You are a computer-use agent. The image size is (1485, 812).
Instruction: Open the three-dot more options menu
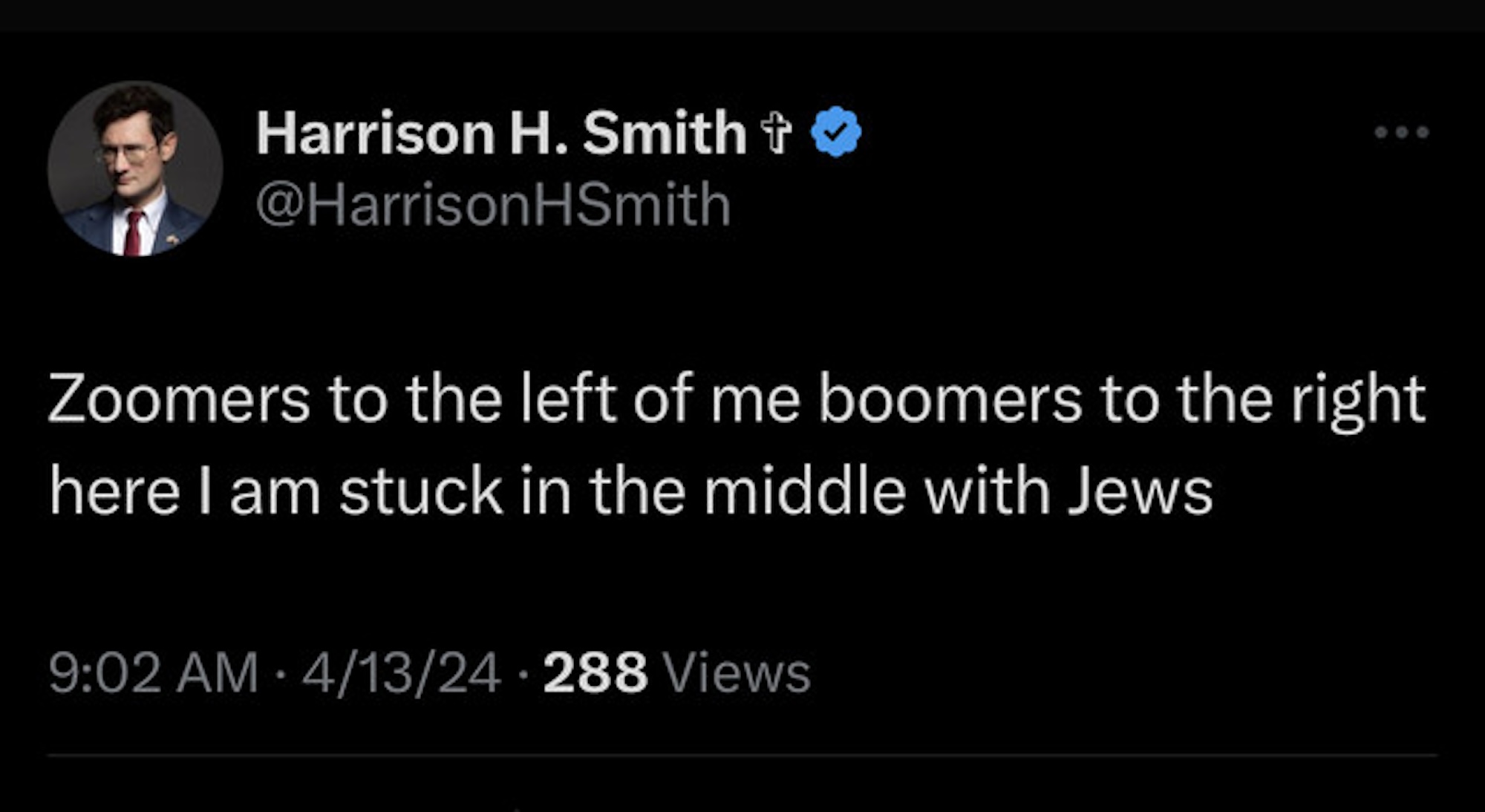[1401, 133]
